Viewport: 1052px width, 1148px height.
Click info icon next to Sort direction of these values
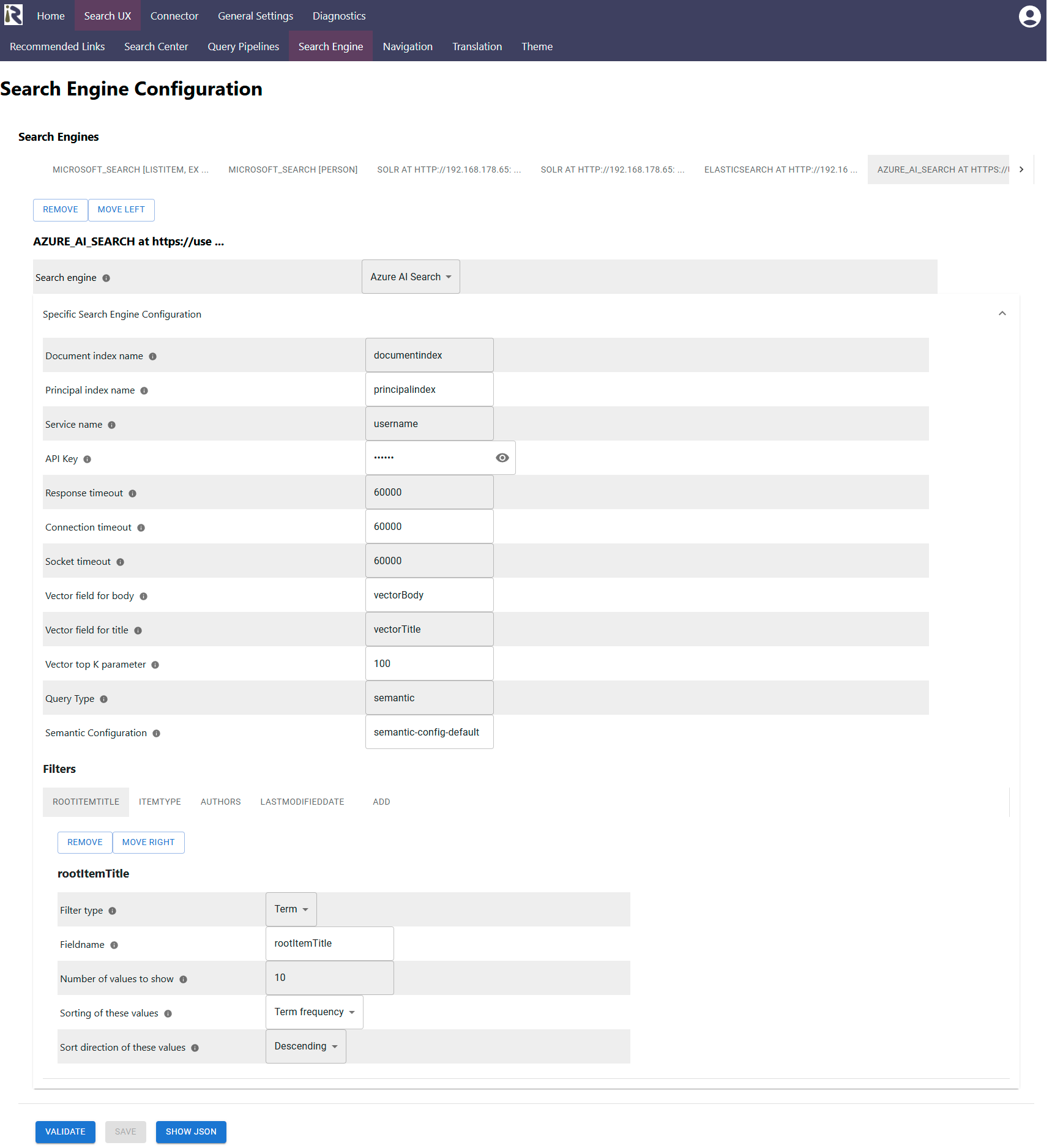pos(195,1048)
